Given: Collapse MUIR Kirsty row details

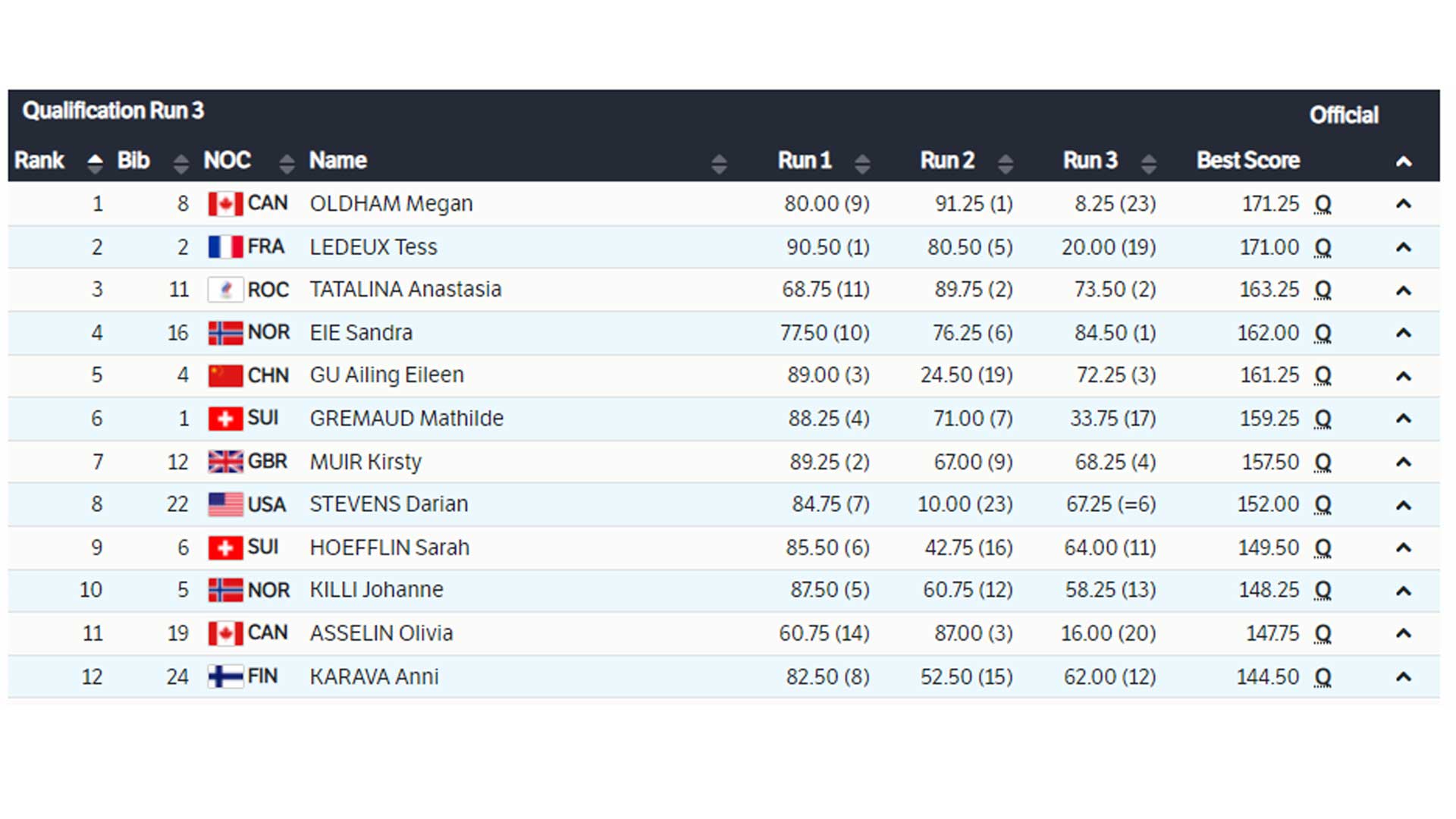Looking at the screenshot, I should pos(1404,462).
